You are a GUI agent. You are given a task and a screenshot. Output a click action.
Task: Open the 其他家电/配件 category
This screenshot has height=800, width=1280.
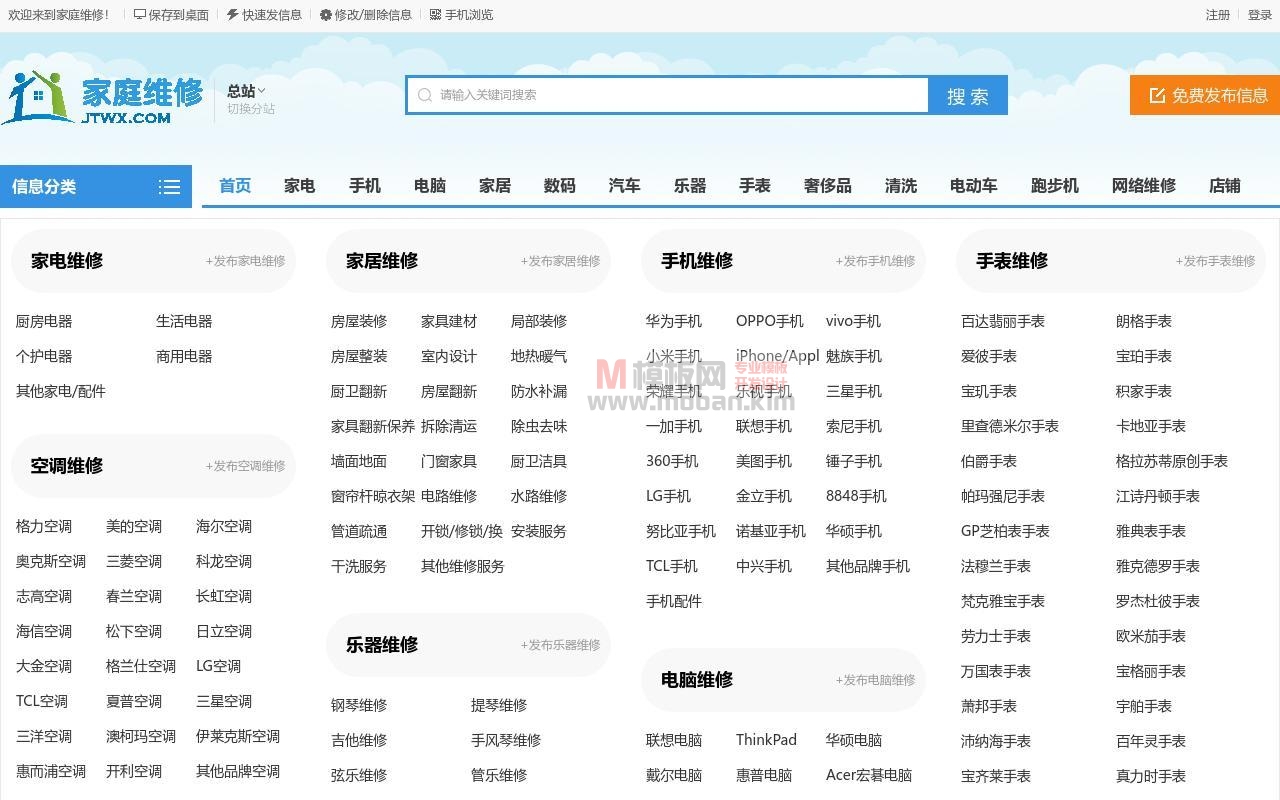click(61, 391)
